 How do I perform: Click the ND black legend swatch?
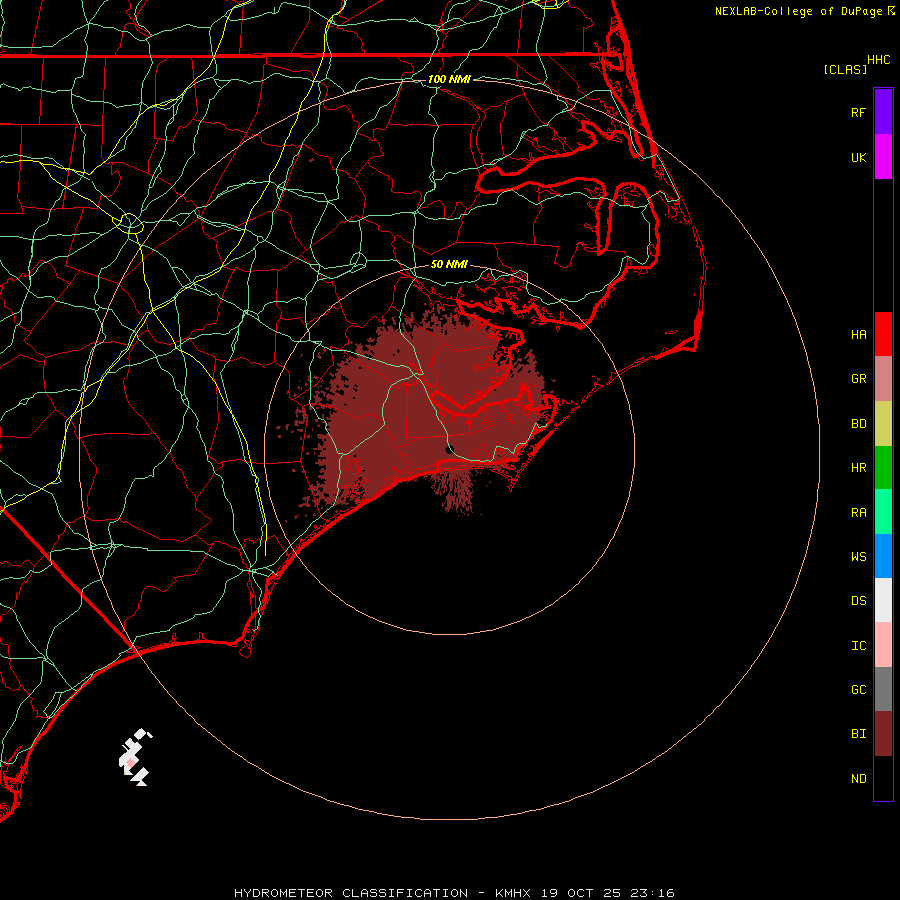coord(883,778)
